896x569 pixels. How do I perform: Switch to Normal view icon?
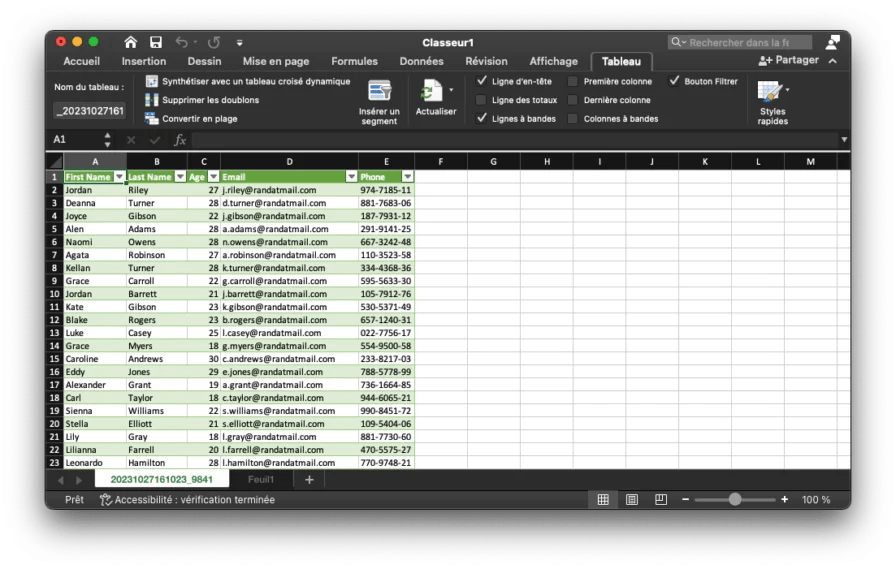pos(603,500)
